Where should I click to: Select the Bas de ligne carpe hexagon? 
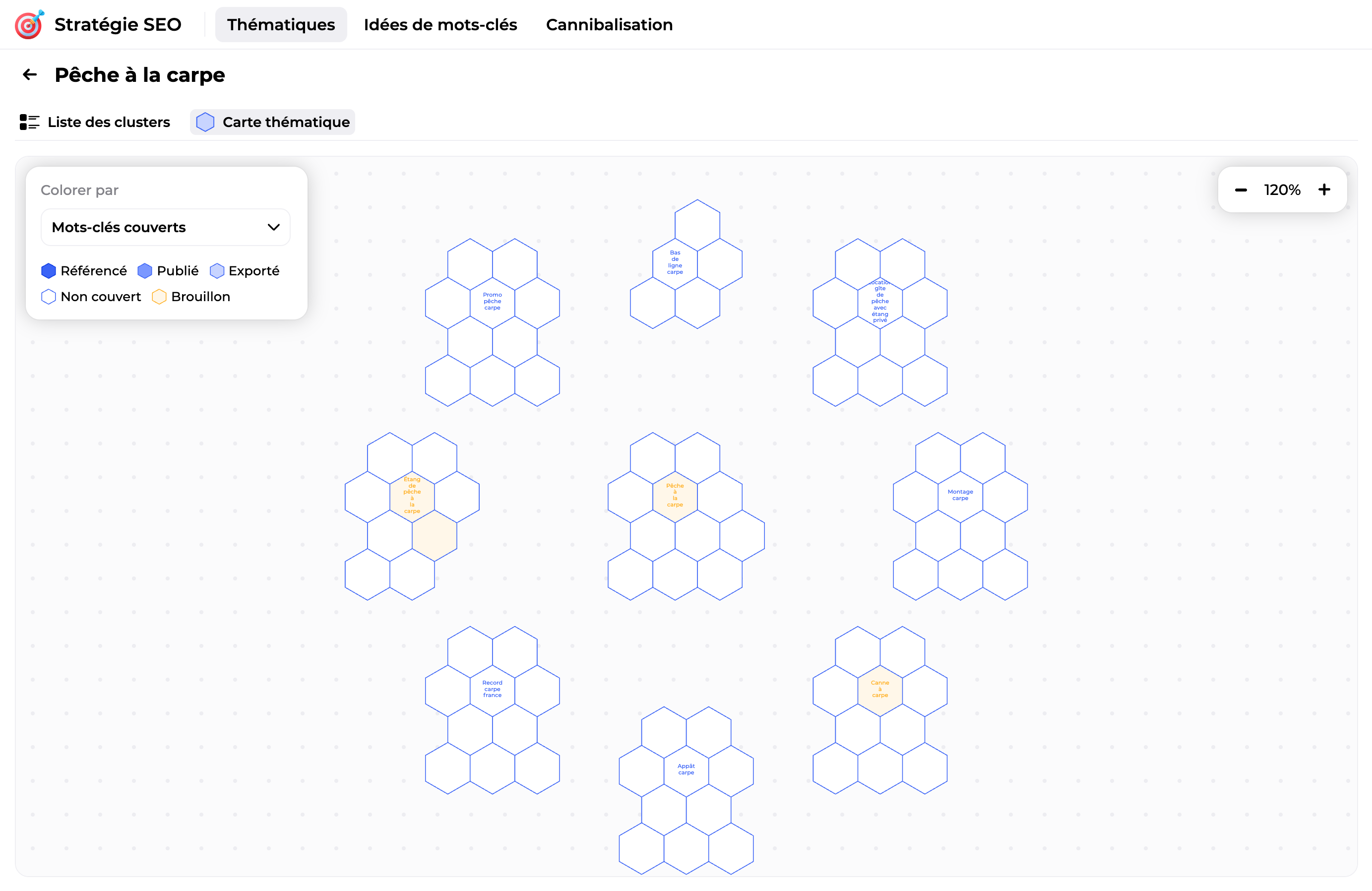pos(675,263)
